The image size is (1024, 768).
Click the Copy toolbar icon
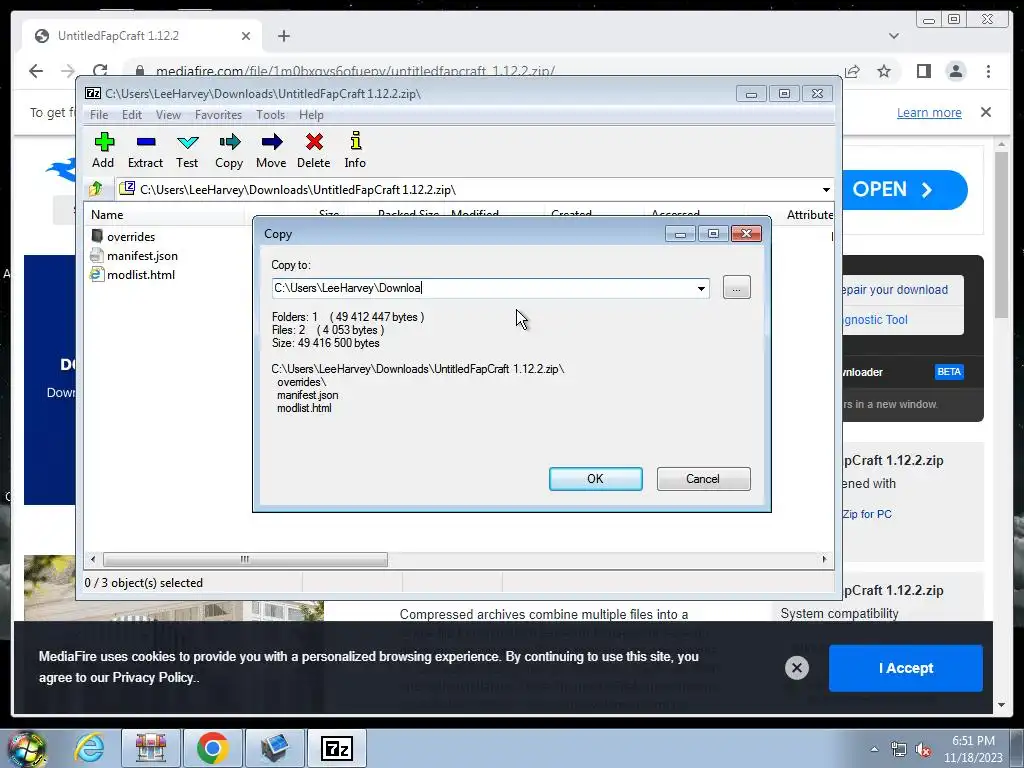pos(229,151)
